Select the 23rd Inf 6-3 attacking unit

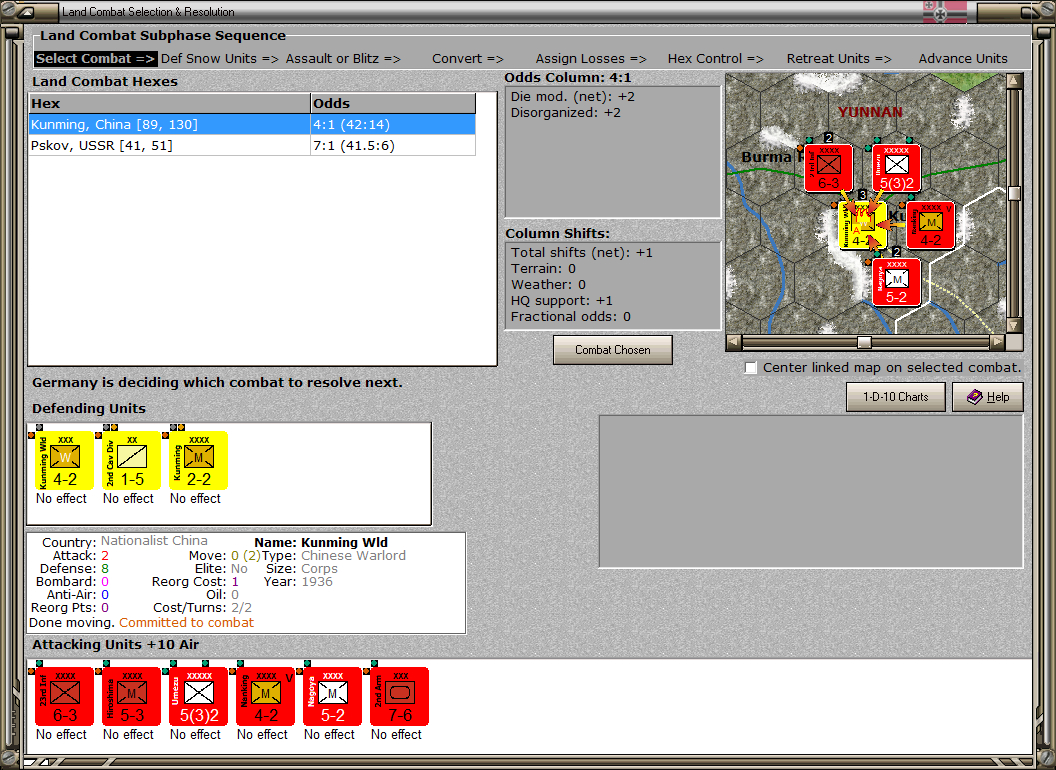(x=64, y=697)
